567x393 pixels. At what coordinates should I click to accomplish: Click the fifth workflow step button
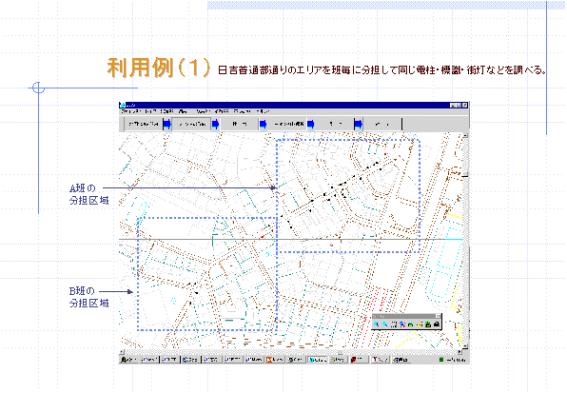tap(334, 124)
